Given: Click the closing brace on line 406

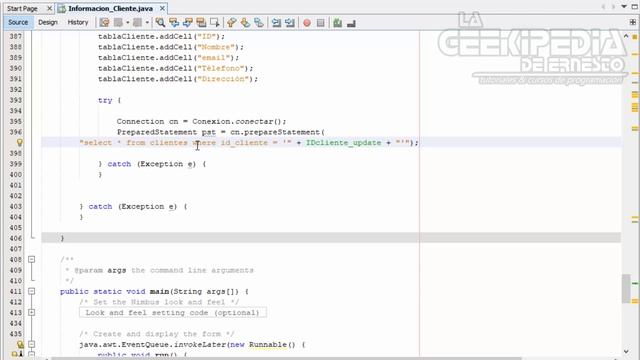Looking at the screenshot, I should click(x=62, y=238).
